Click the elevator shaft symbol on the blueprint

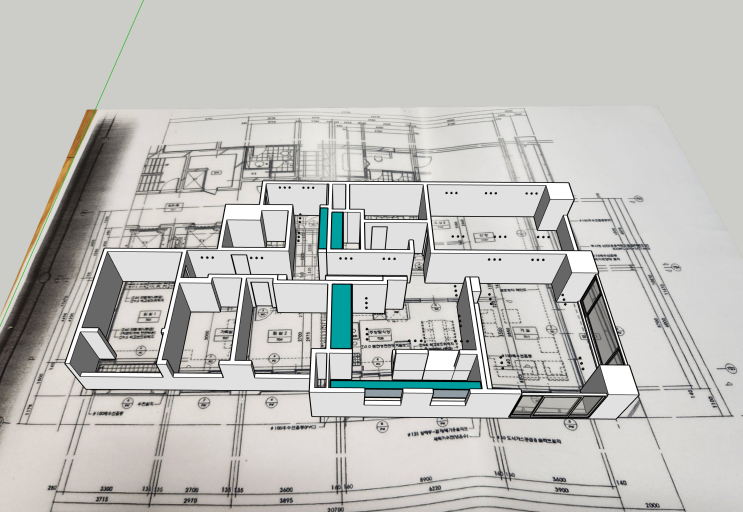tap(195, 179)
